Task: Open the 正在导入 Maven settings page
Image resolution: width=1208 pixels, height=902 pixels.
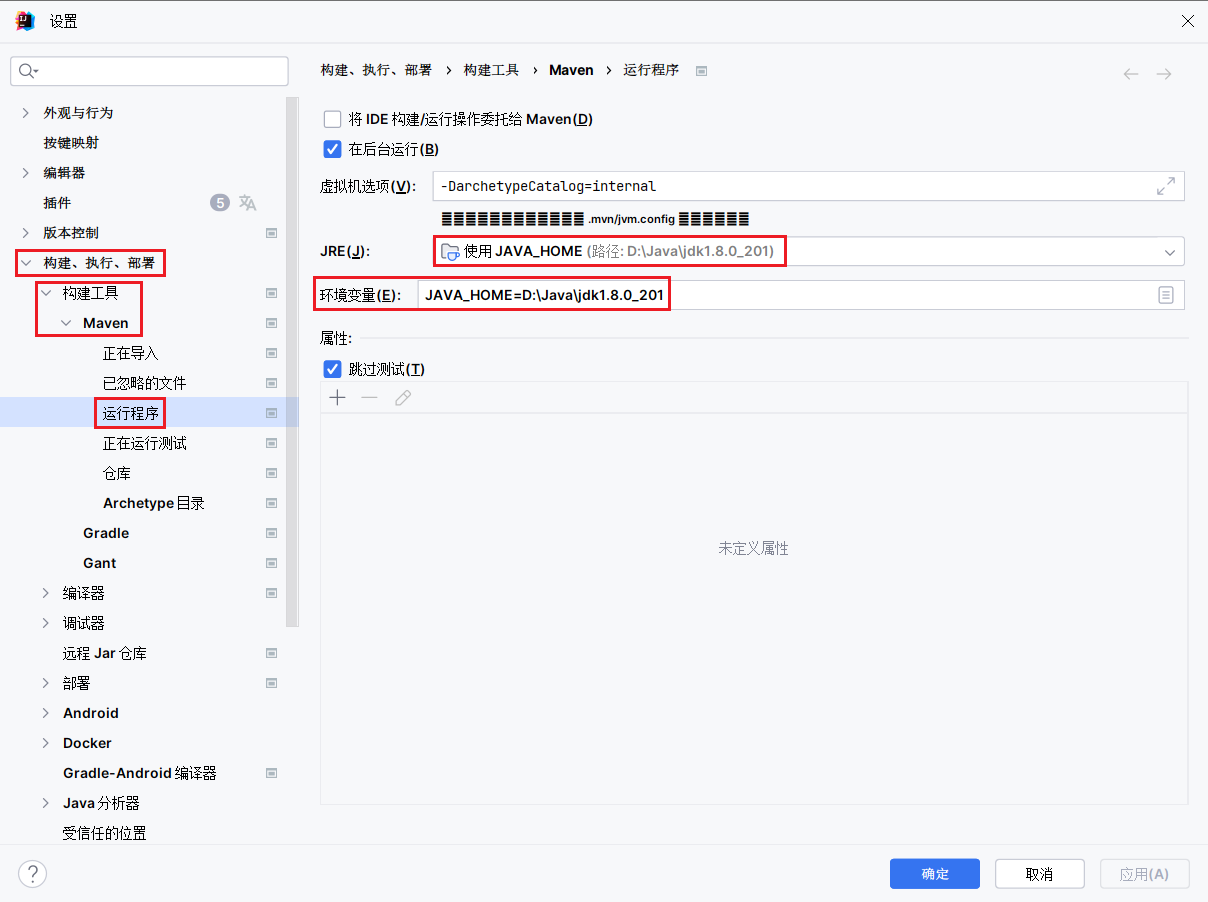Action: 131,353
